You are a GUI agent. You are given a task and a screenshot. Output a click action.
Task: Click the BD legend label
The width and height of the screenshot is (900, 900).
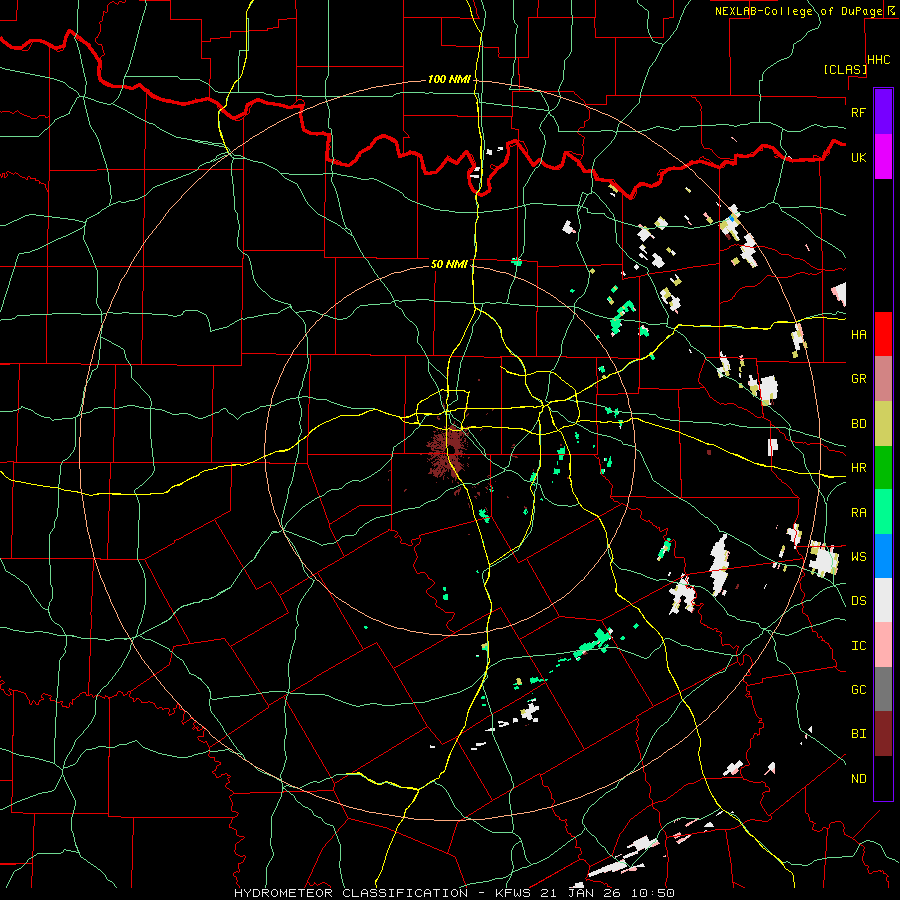click(x=858, y=424)
